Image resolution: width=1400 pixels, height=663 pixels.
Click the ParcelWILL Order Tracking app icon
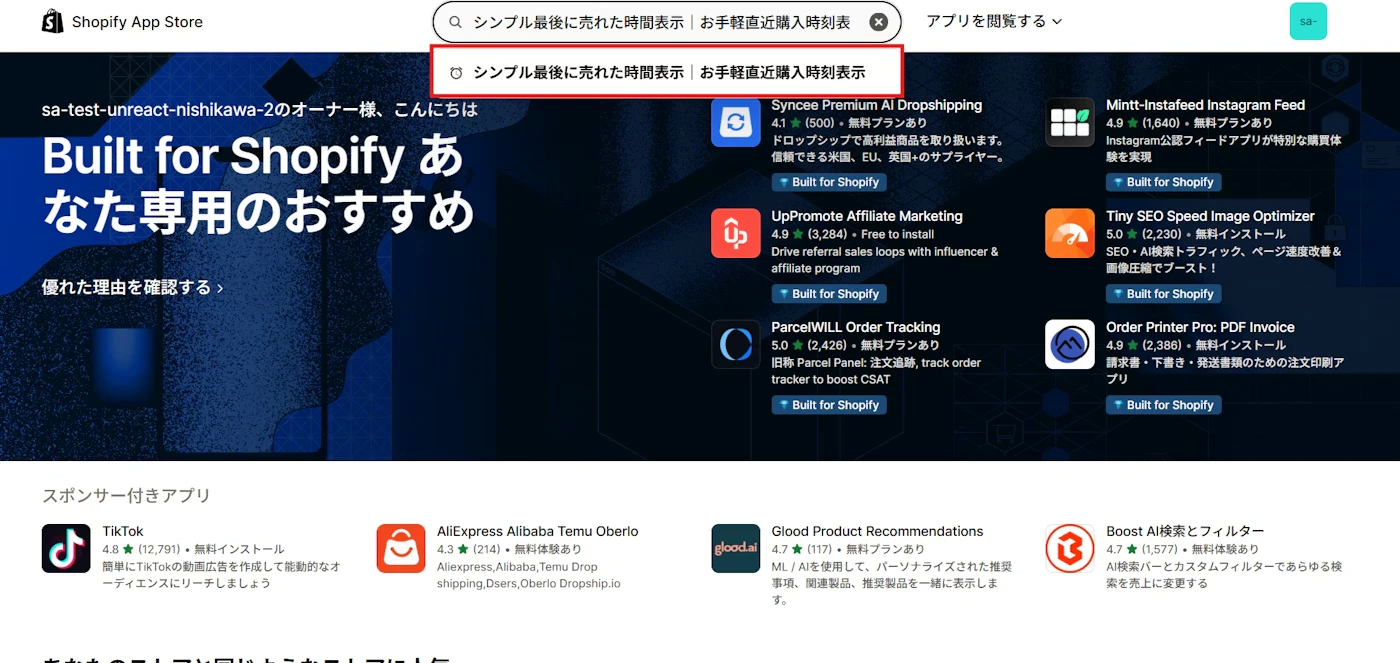tap(735, 344)
